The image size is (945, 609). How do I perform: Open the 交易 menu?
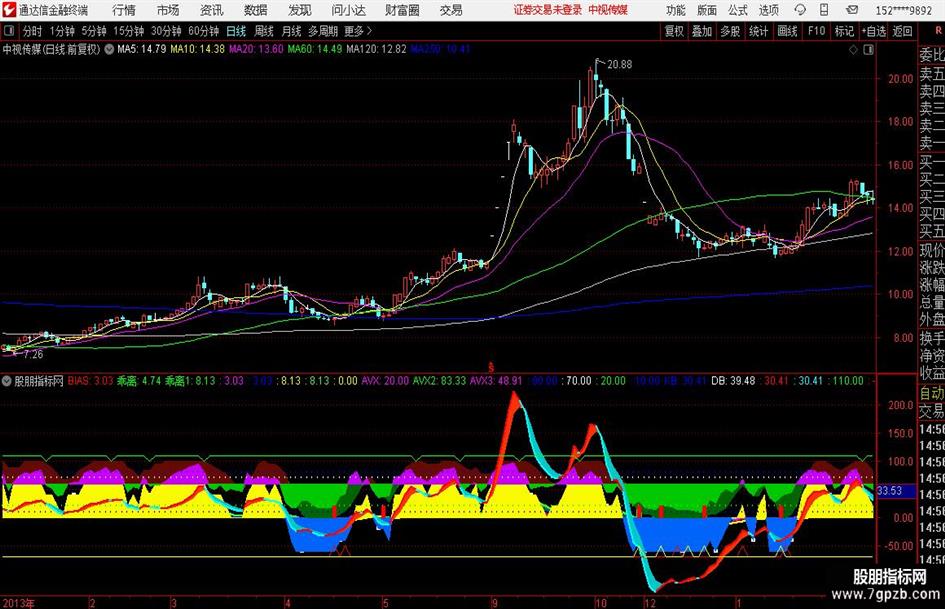[451, 10]
